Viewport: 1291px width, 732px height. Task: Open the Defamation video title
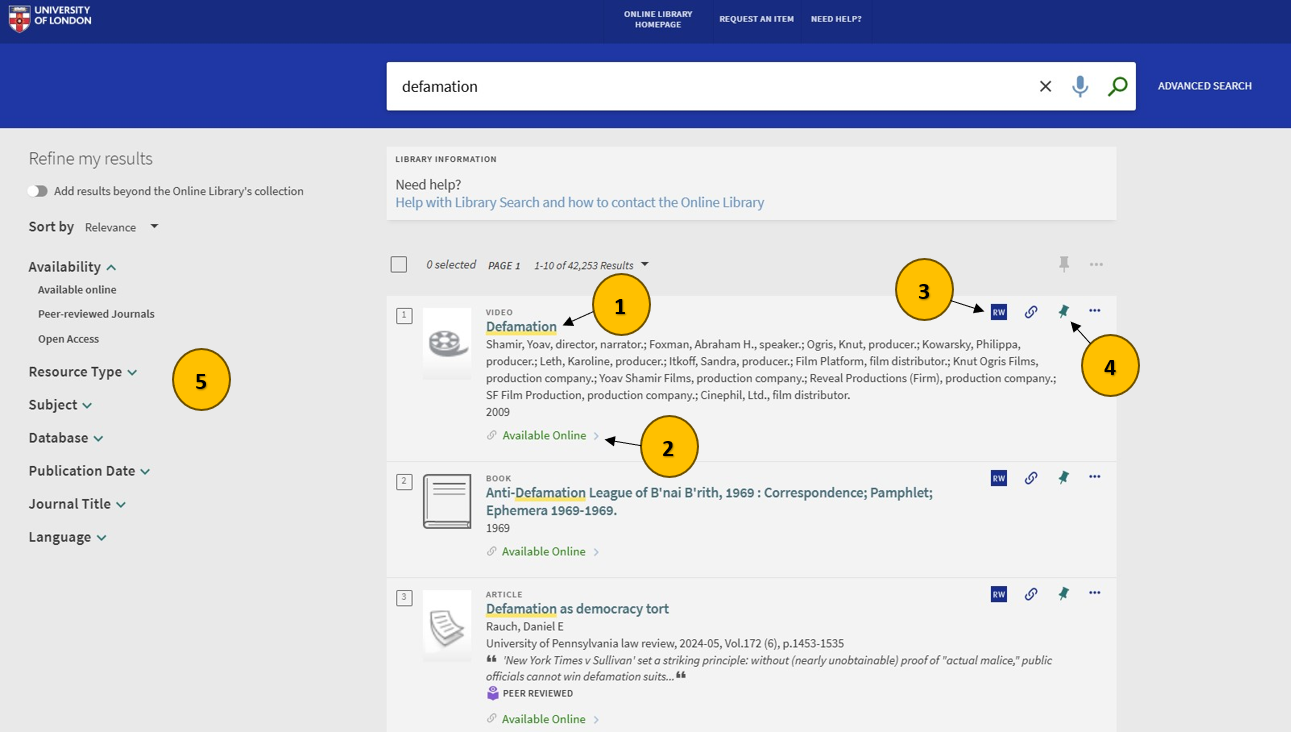[x=521, y=327]
